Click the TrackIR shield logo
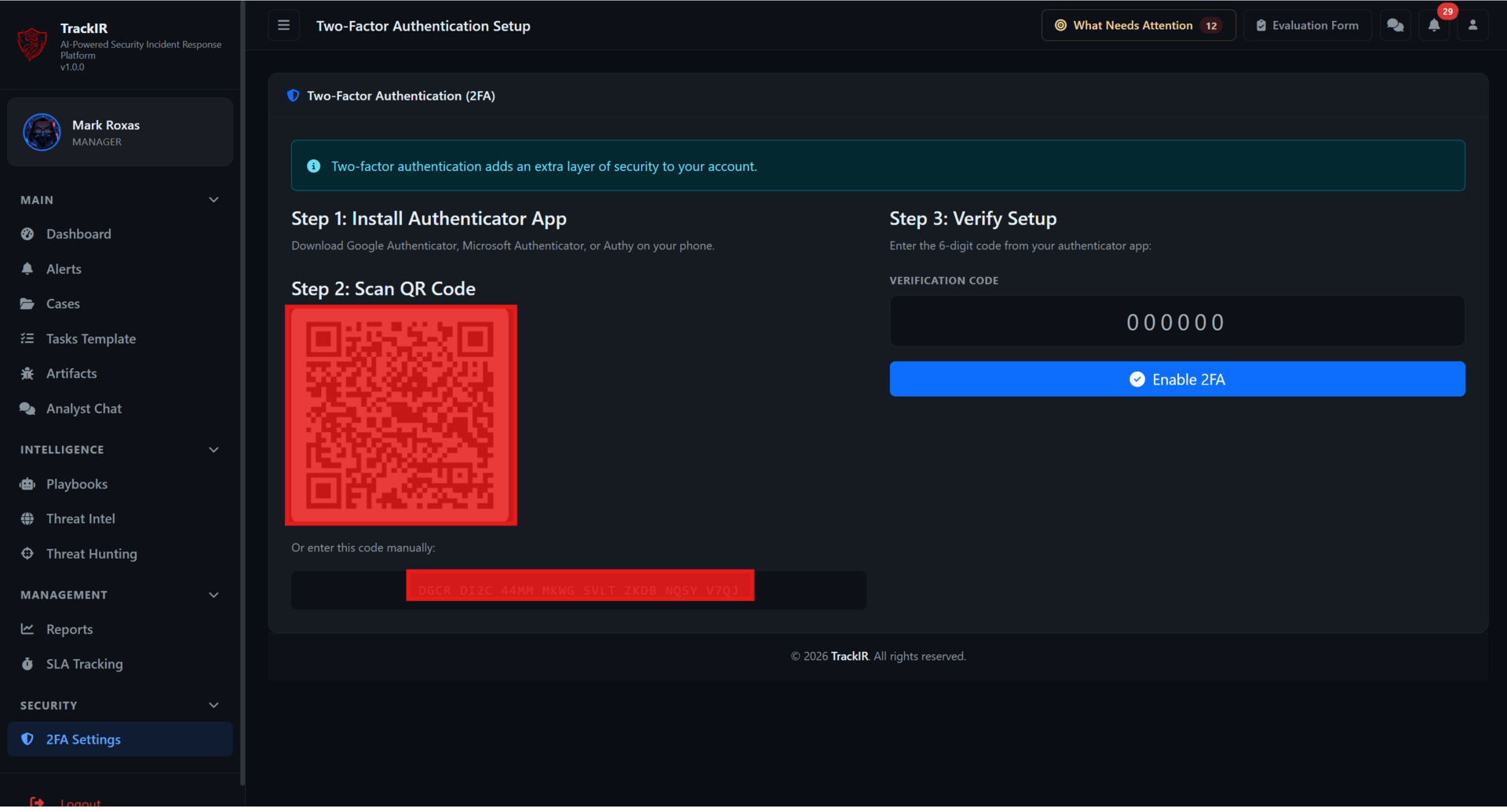 click(x=32, y=44)
